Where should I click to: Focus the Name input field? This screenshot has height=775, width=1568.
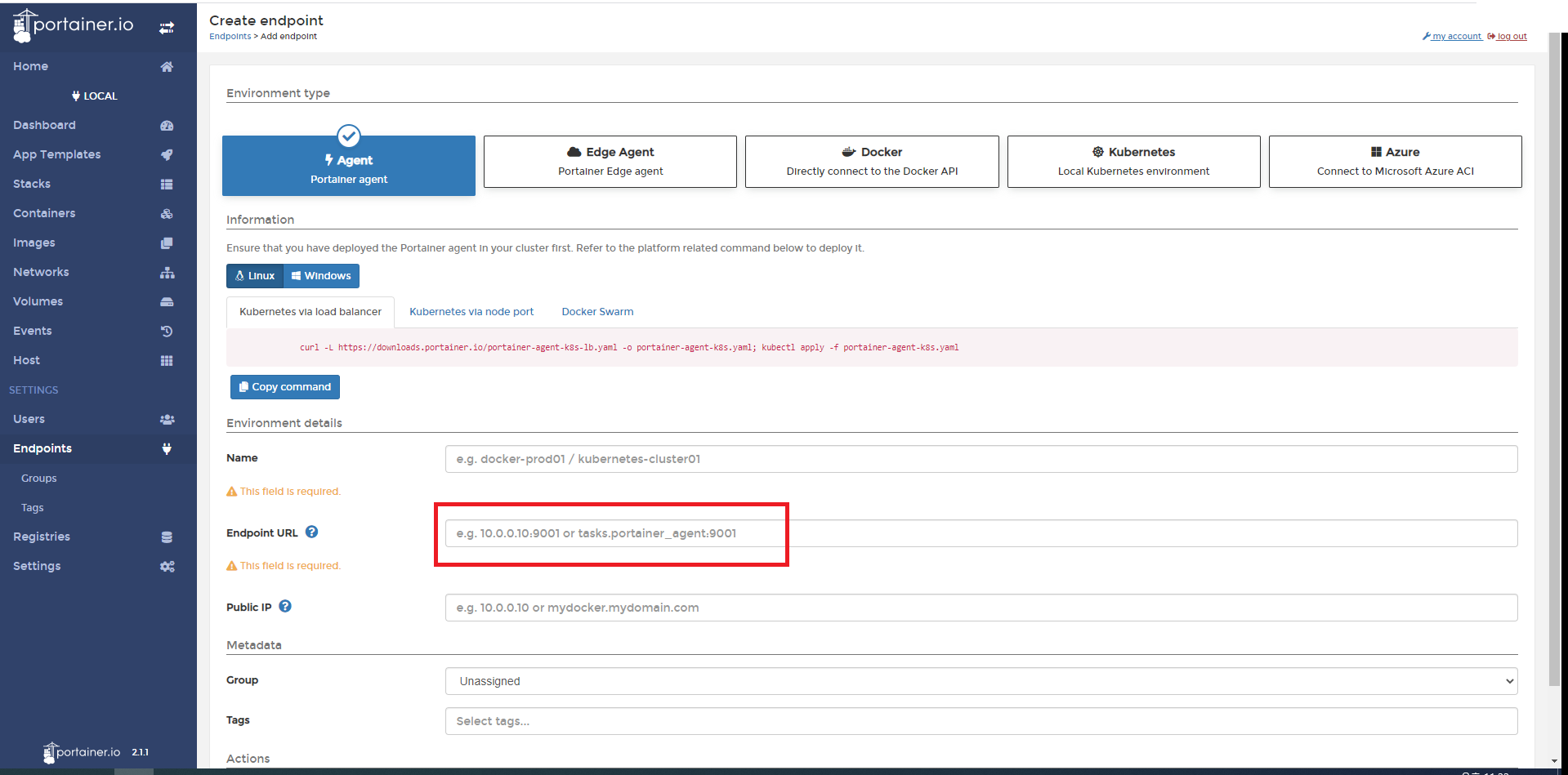pyautogui.click(x=981, y=459)
